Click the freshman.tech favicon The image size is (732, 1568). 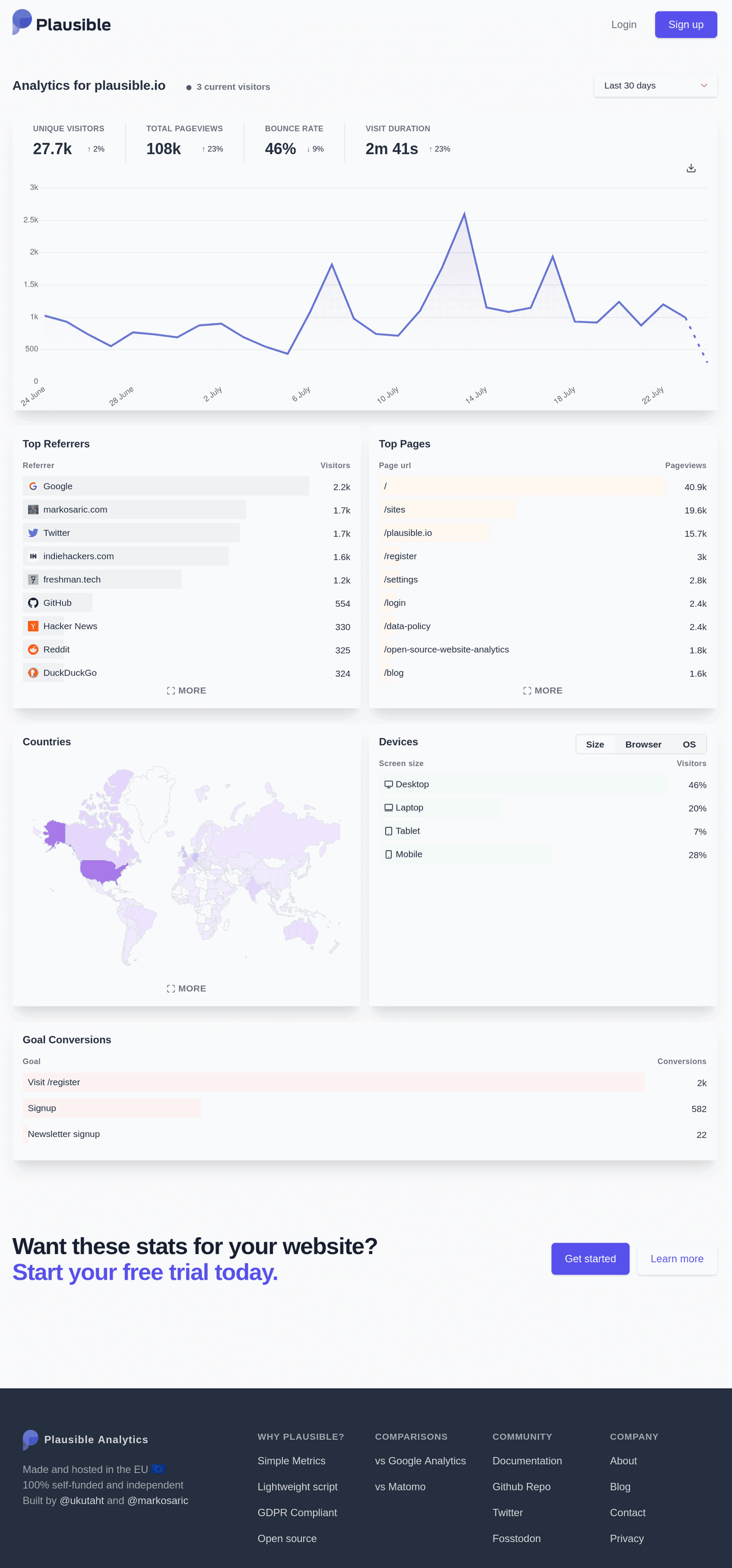tap(33, 579)
